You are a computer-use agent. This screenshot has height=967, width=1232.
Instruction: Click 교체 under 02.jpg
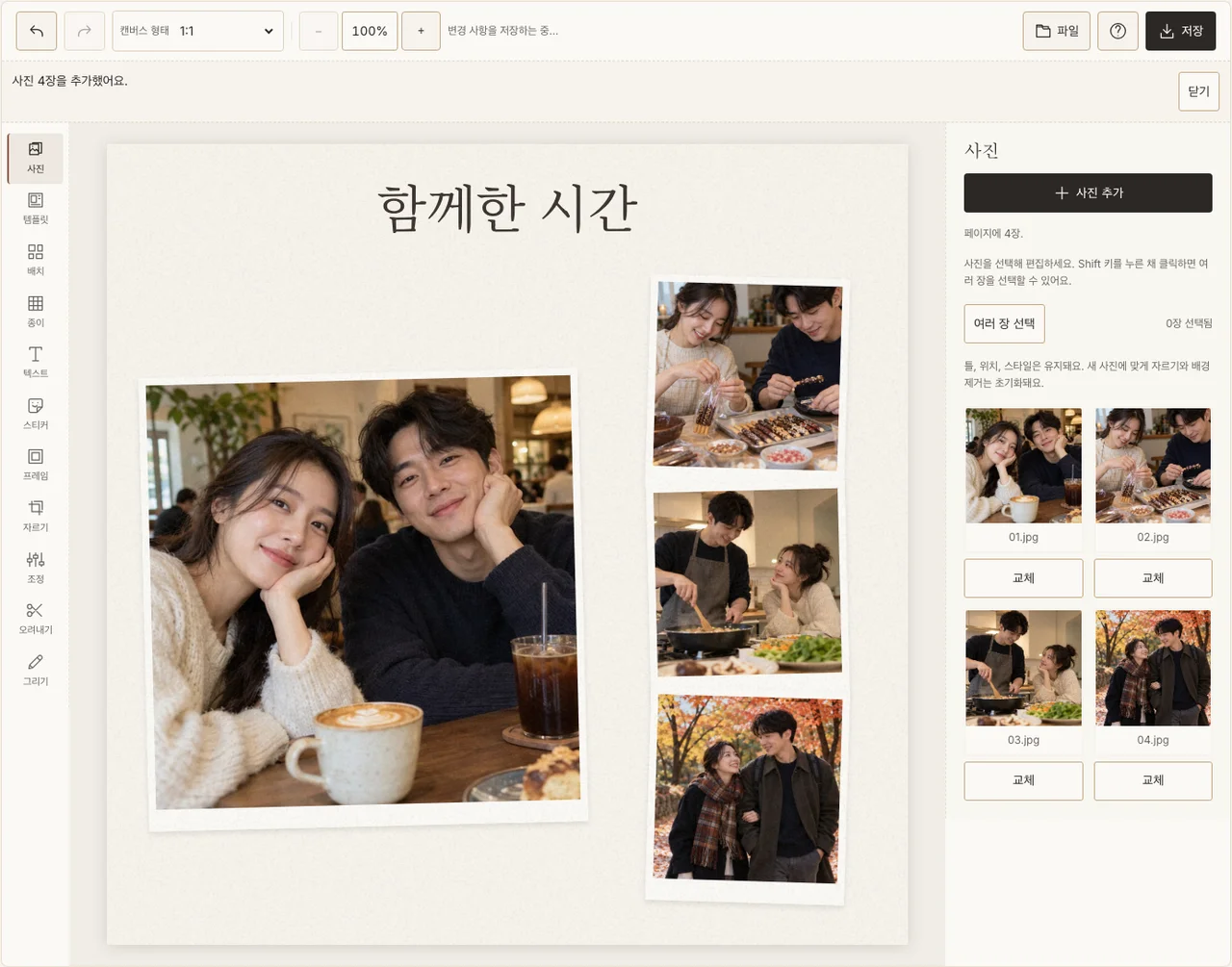pyautogui.click(x=1153, y=578)
